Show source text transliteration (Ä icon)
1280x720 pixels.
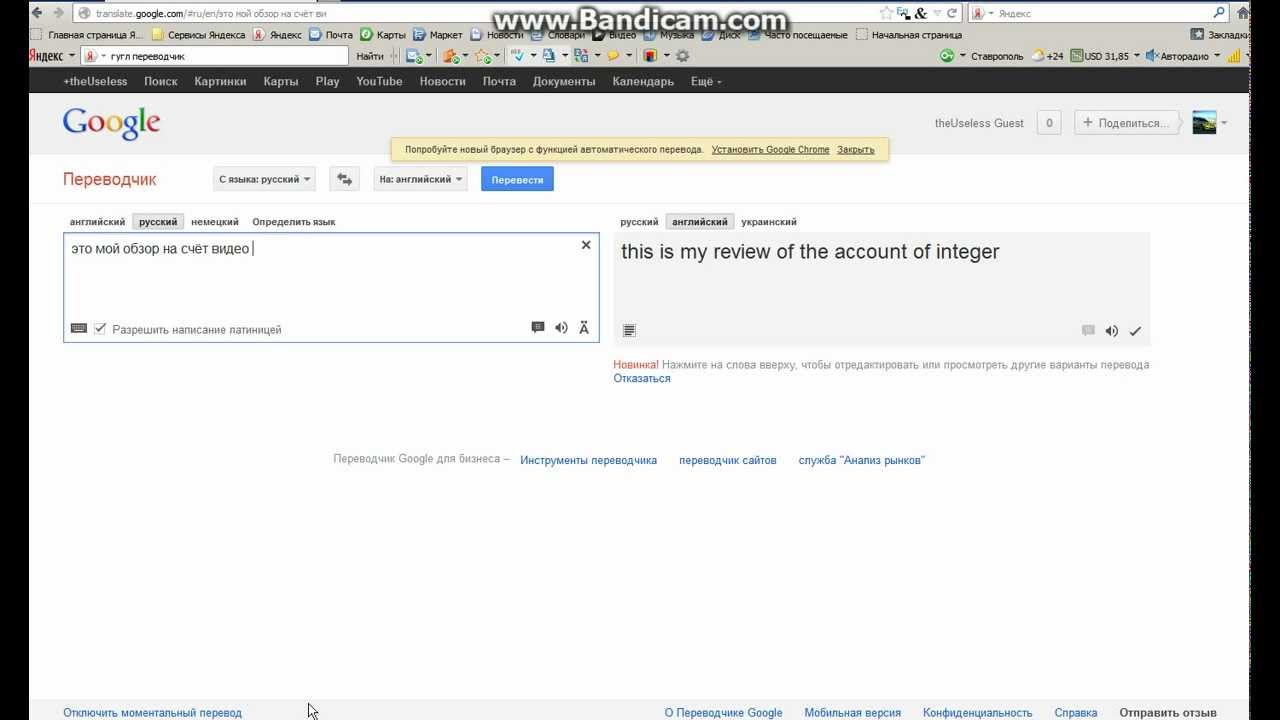click(x=584, y=328)
